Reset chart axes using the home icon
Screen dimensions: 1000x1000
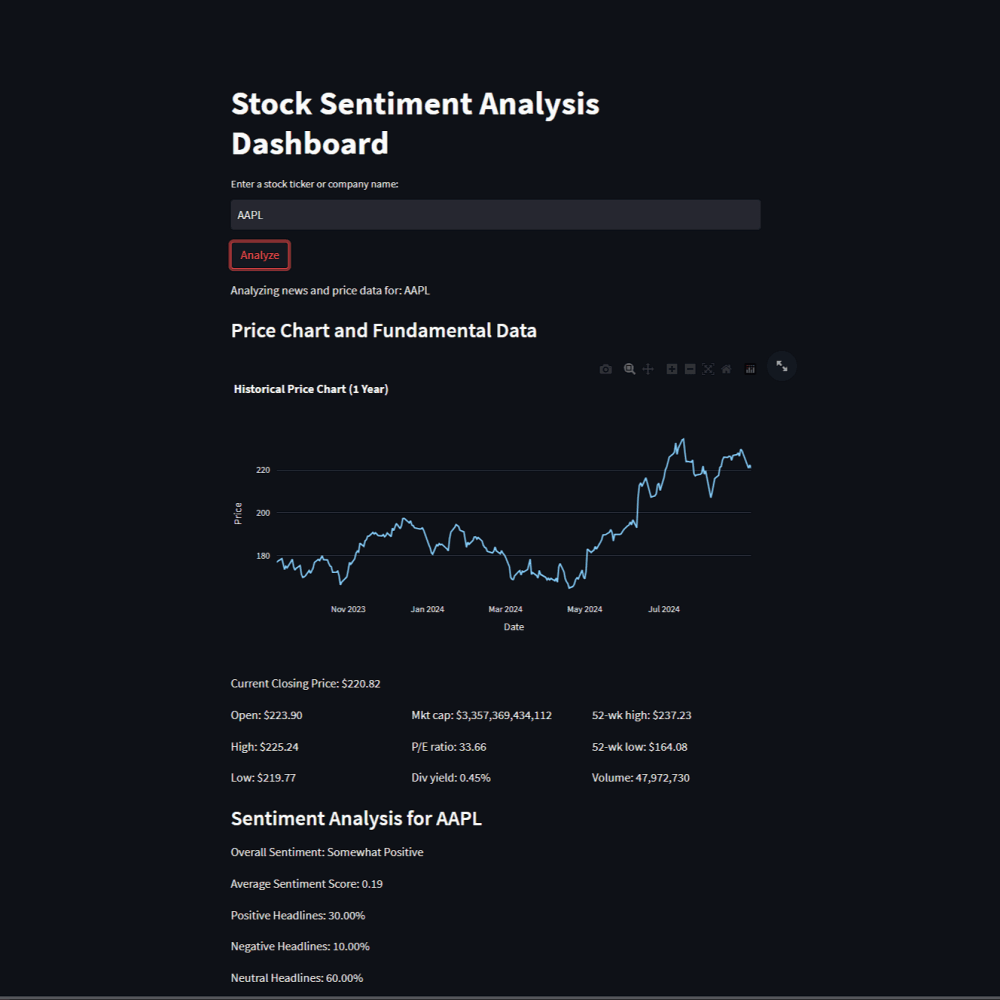tap(726, 368)
